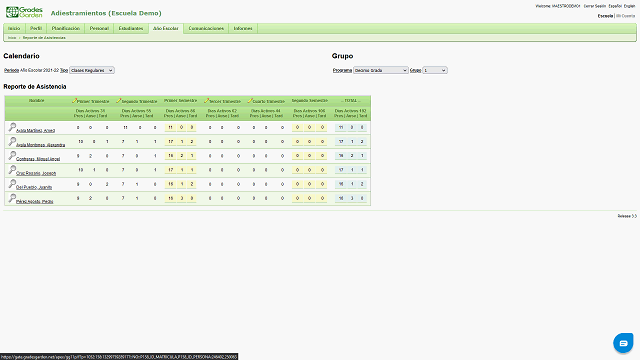Image resolution: width=640 pixels, height=360 pixels.
Task: Click the pencil icon beside Segundo Trimestre
Action: (118, 100)
